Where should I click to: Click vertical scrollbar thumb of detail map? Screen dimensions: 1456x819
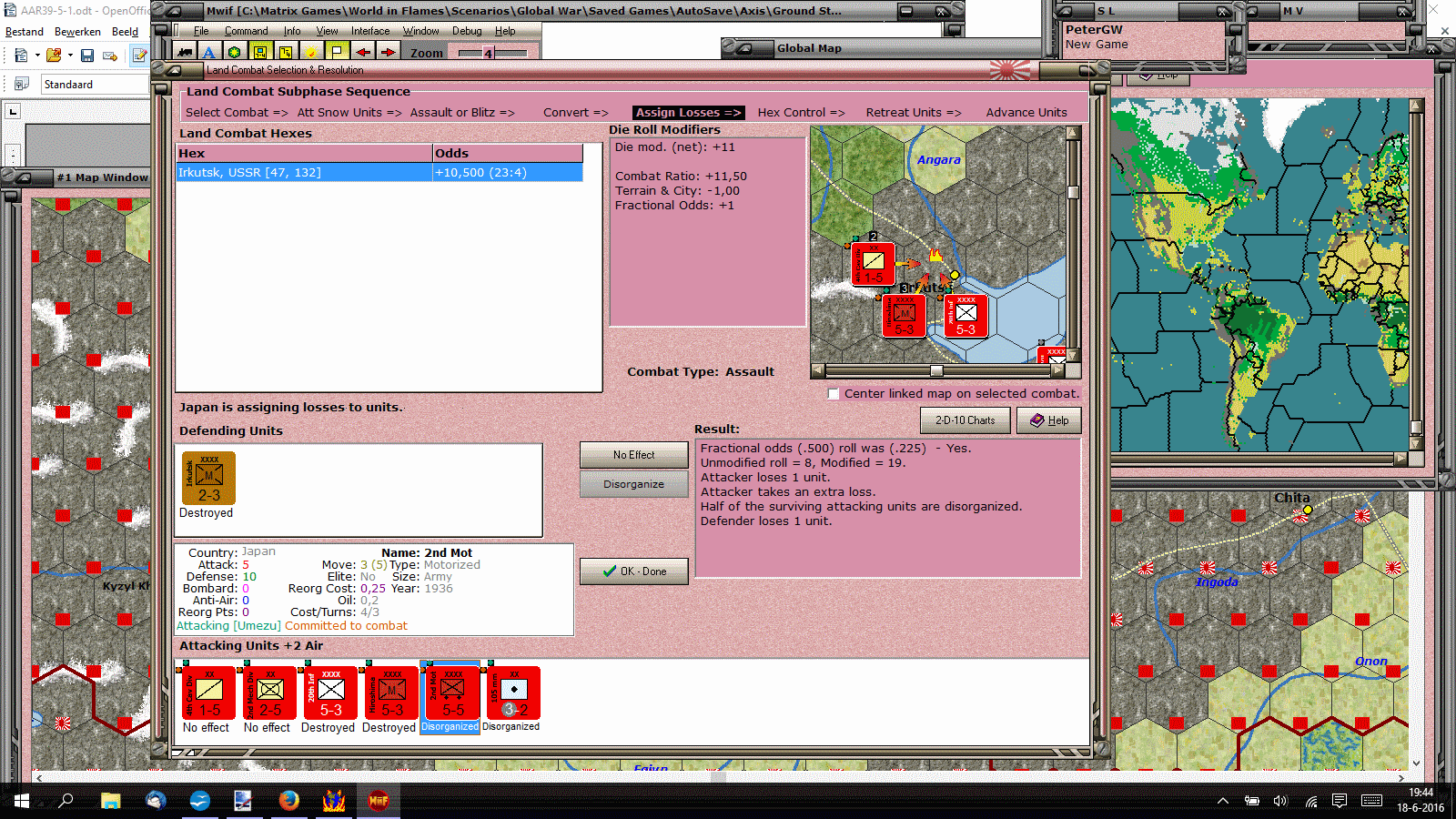click(x=1074, y=192)
